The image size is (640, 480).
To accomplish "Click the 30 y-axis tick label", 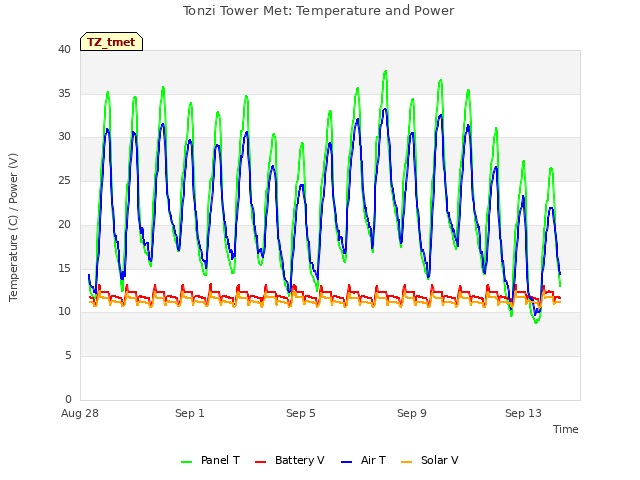I will click(x=64, y=137).
